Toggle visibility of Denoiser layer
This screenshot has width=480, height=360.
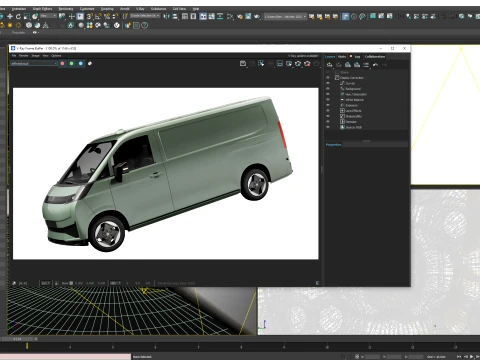[328, 122]
